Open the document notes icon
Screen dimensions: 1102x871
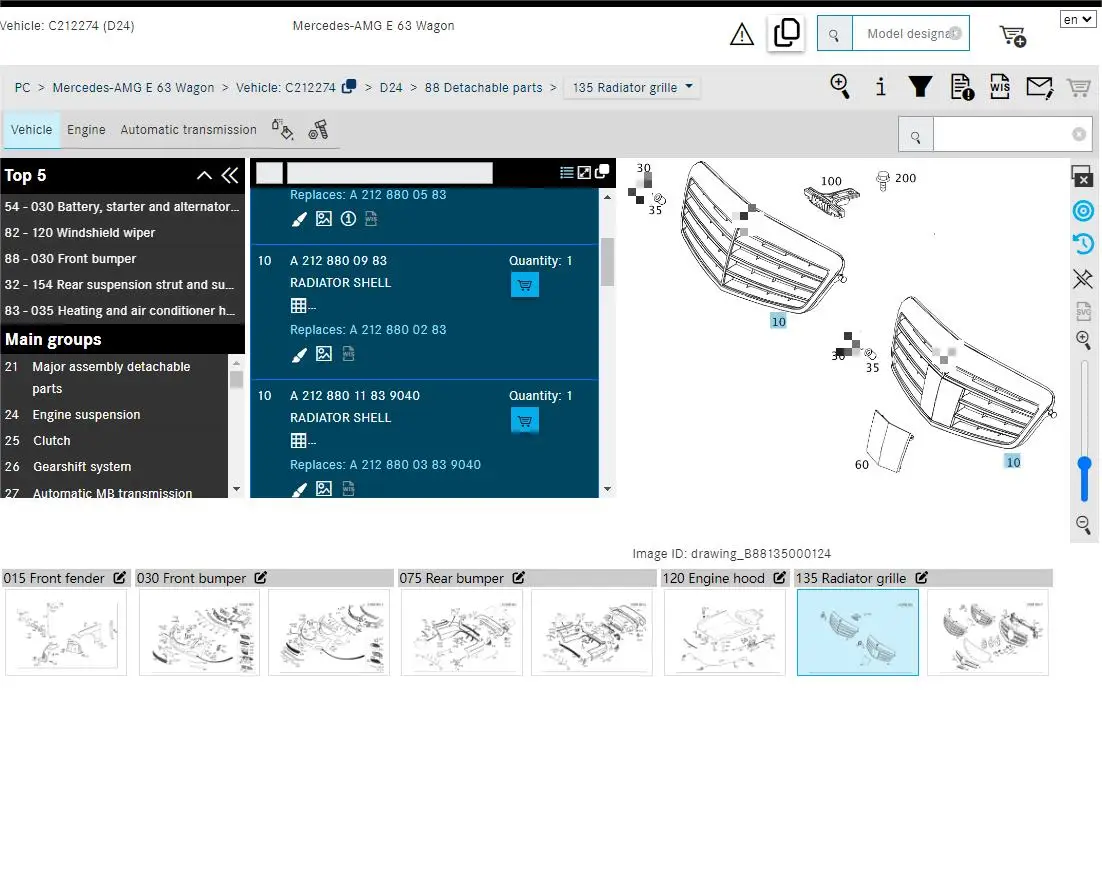(961, 86)
